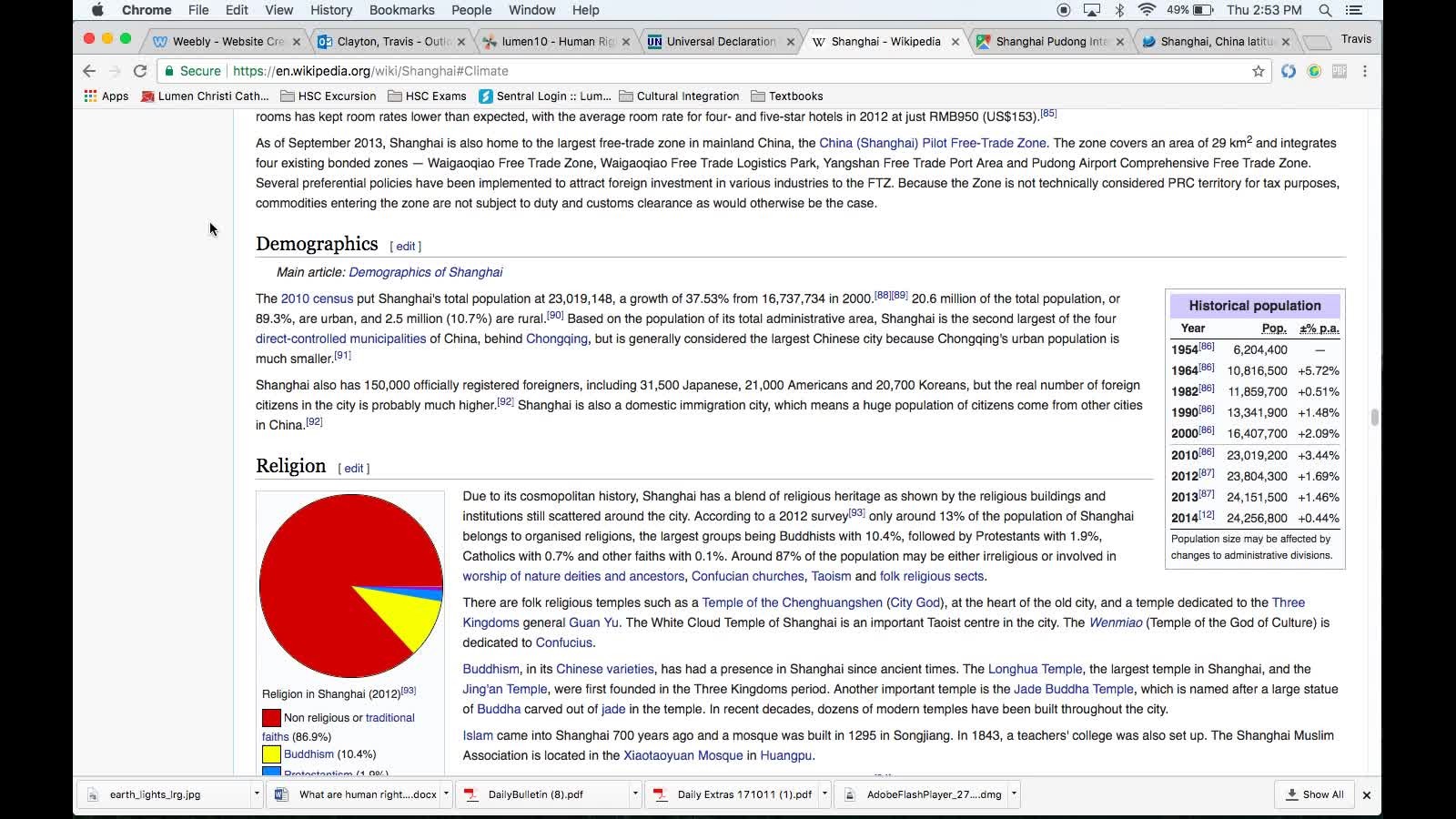Click the back navigation arrow
Screen dimensions: 1456x819
click(x=89, y=71)
